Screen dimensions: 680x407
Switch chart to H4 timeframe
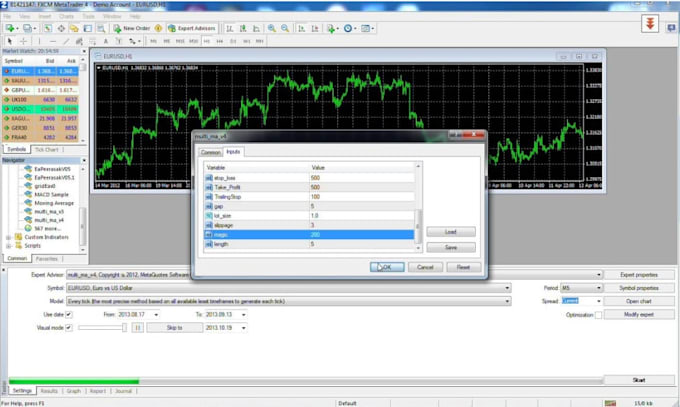pos(220,41)
